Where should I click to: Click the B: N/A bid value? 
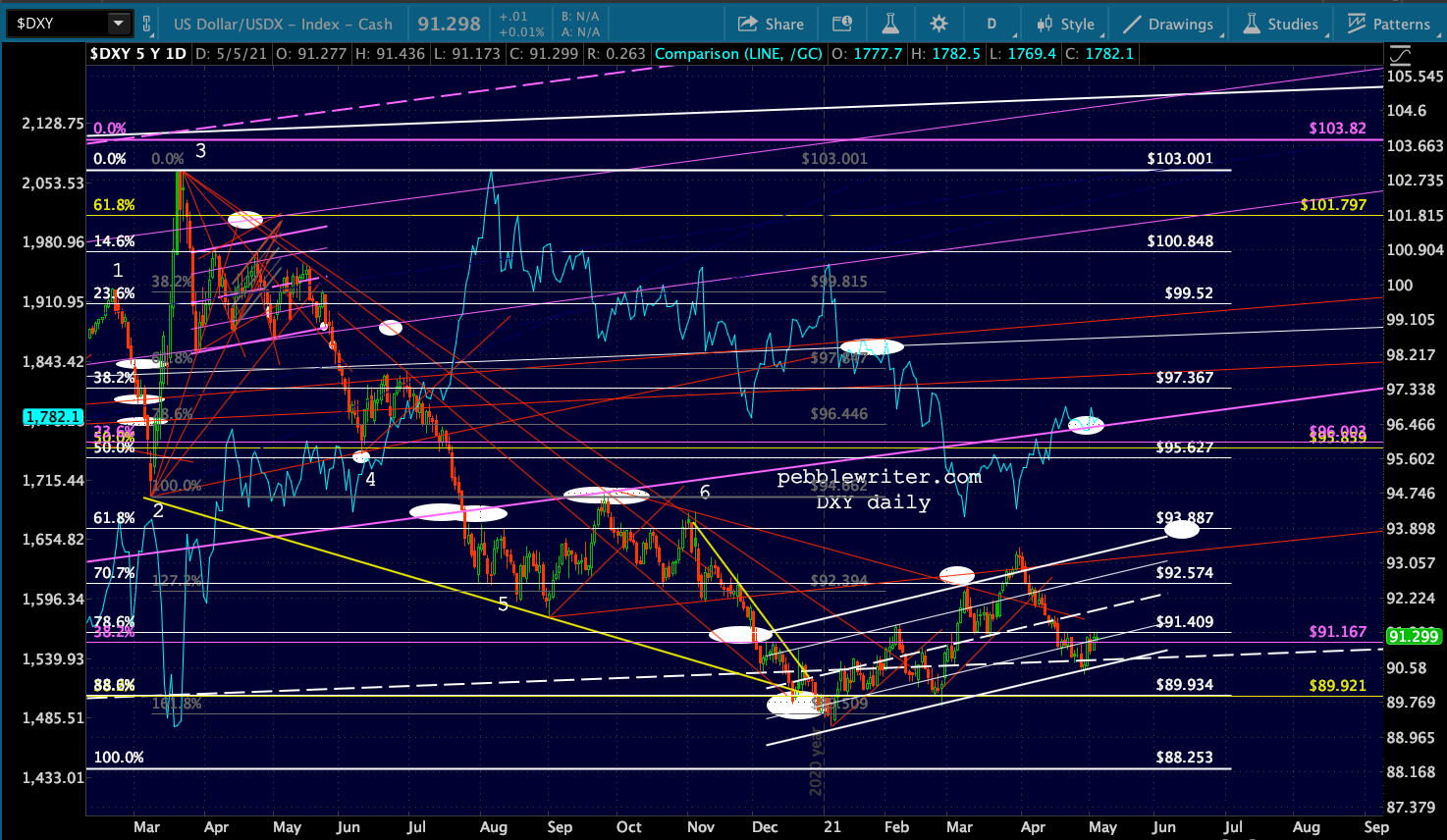[x=580, y=17]
